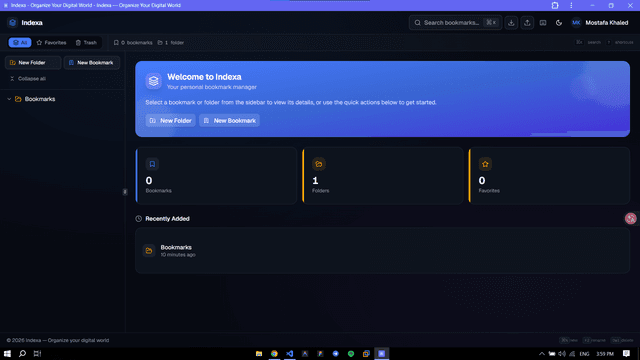The height and width of the screenshot is (360, 640).
Task: Switch to the Favorites tab
Action: click(51, 42)
